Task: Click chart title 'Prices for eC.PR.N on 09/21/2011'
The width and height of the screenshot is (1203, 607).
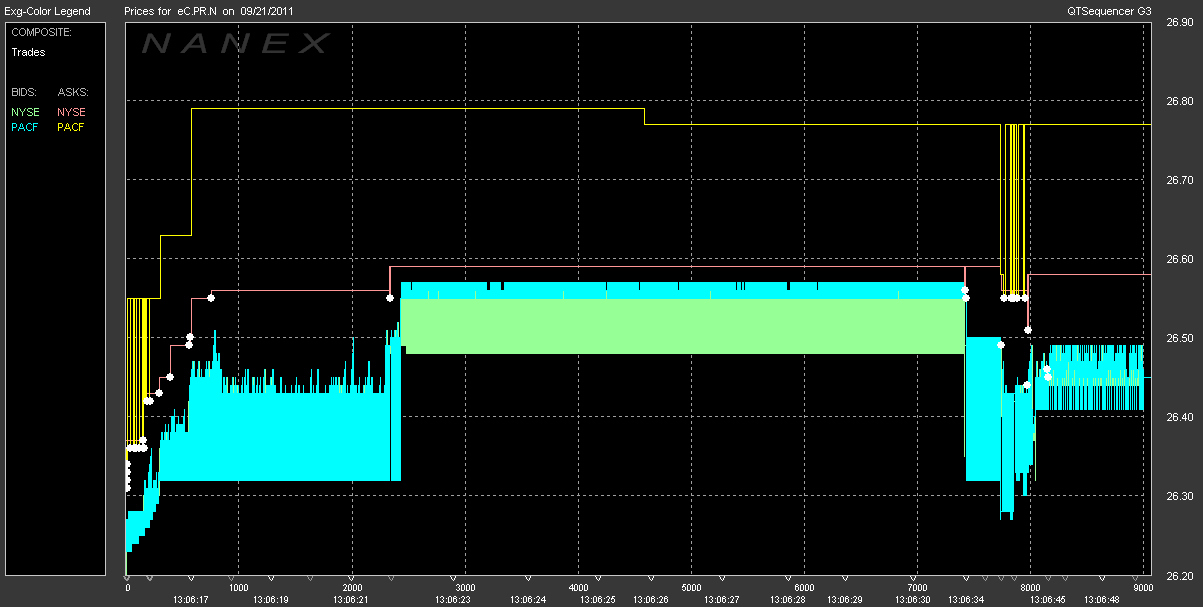Action: pos(209,11)
